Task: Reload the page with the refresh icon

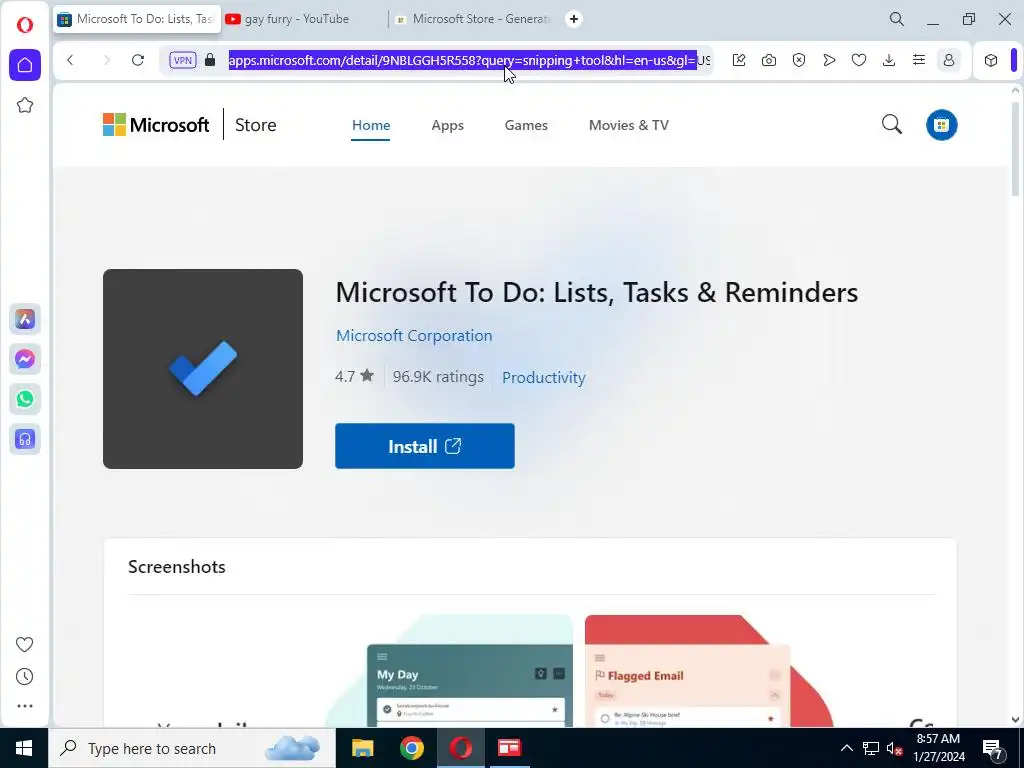Action: click(138, 60)
